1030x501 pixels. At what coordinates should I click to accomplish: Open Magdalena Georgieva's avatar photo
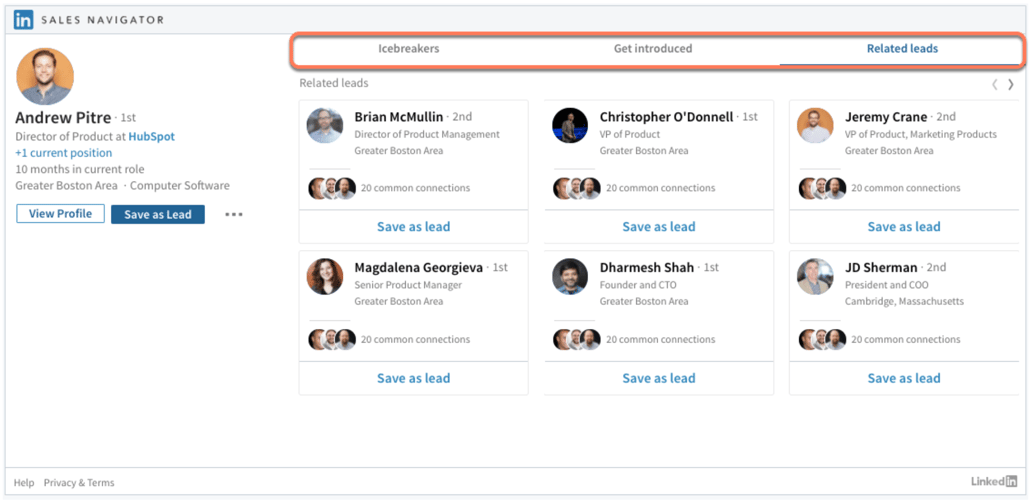click(325, 276)
